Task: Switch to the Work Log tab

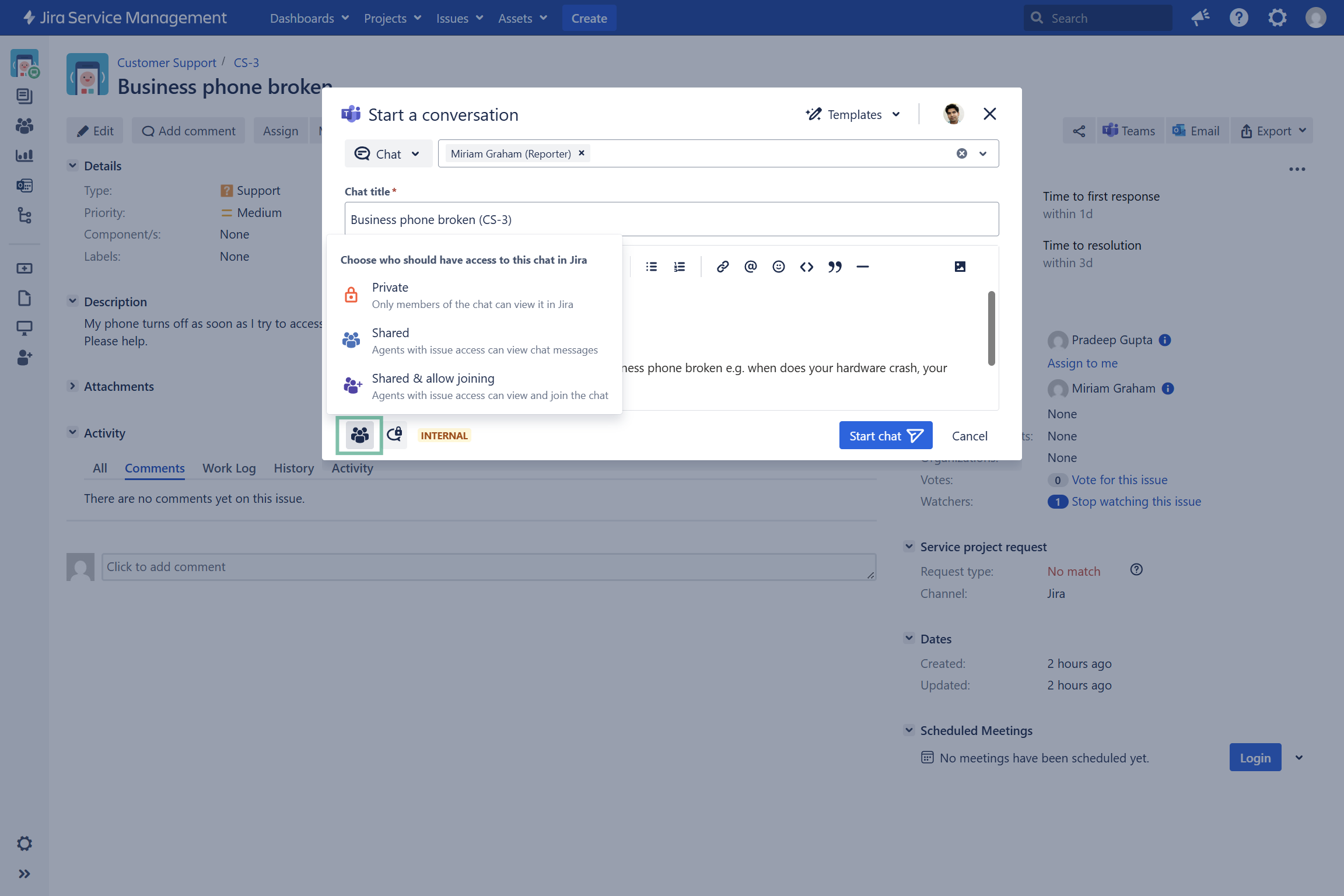Action: [x=229, y=468]
